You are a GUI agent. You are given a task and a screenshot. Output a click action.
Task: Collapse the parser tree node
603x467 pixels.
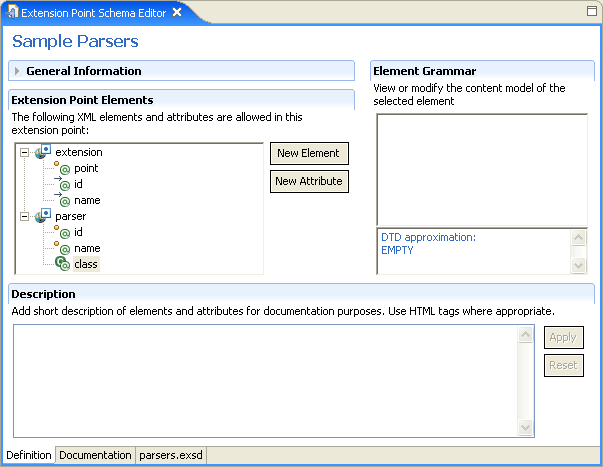click(24, 217)
